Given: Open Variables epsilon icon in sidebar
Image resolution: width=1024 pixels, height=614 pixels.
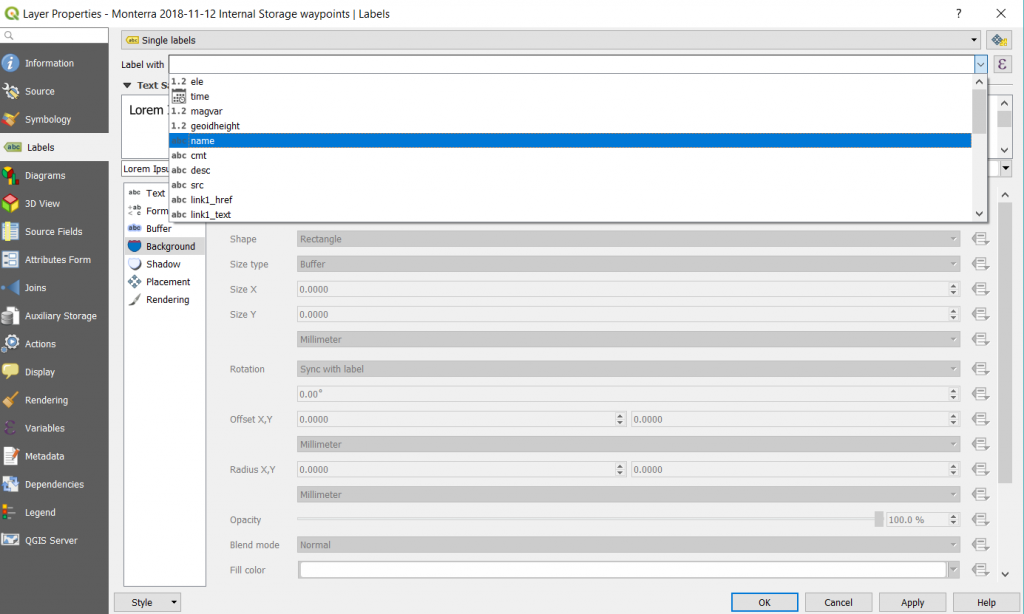Looking at the screenshot, I should click(10, 428).
